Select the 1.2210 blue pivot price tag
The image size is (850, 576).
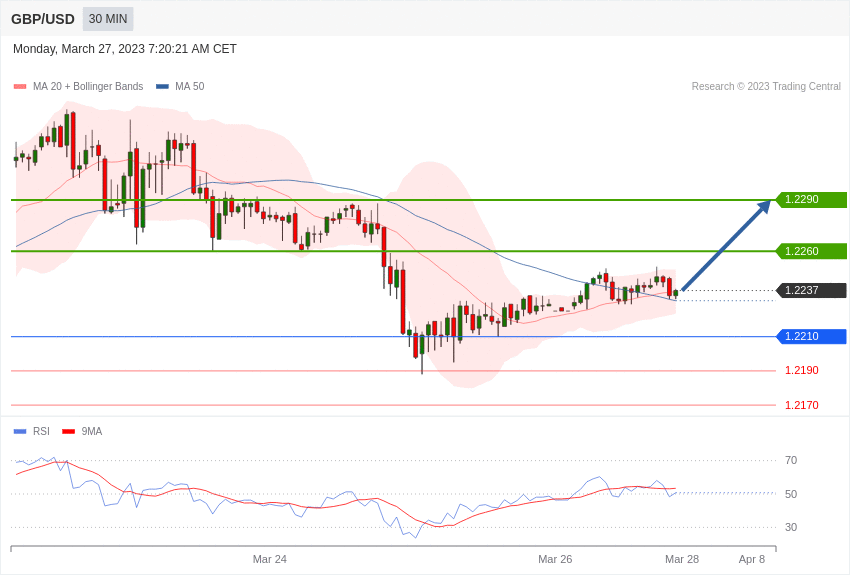pos(811,337)
